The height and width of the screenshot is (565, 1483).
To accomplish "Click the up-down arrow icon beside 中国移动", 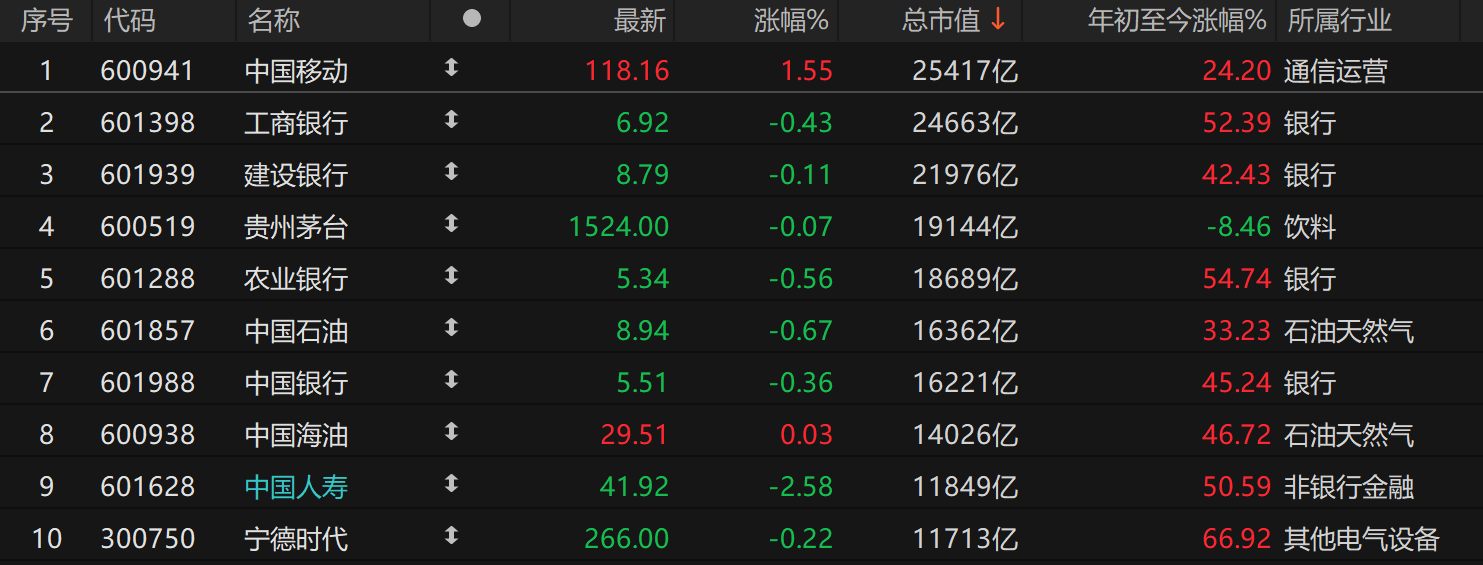I will (451, 68).
